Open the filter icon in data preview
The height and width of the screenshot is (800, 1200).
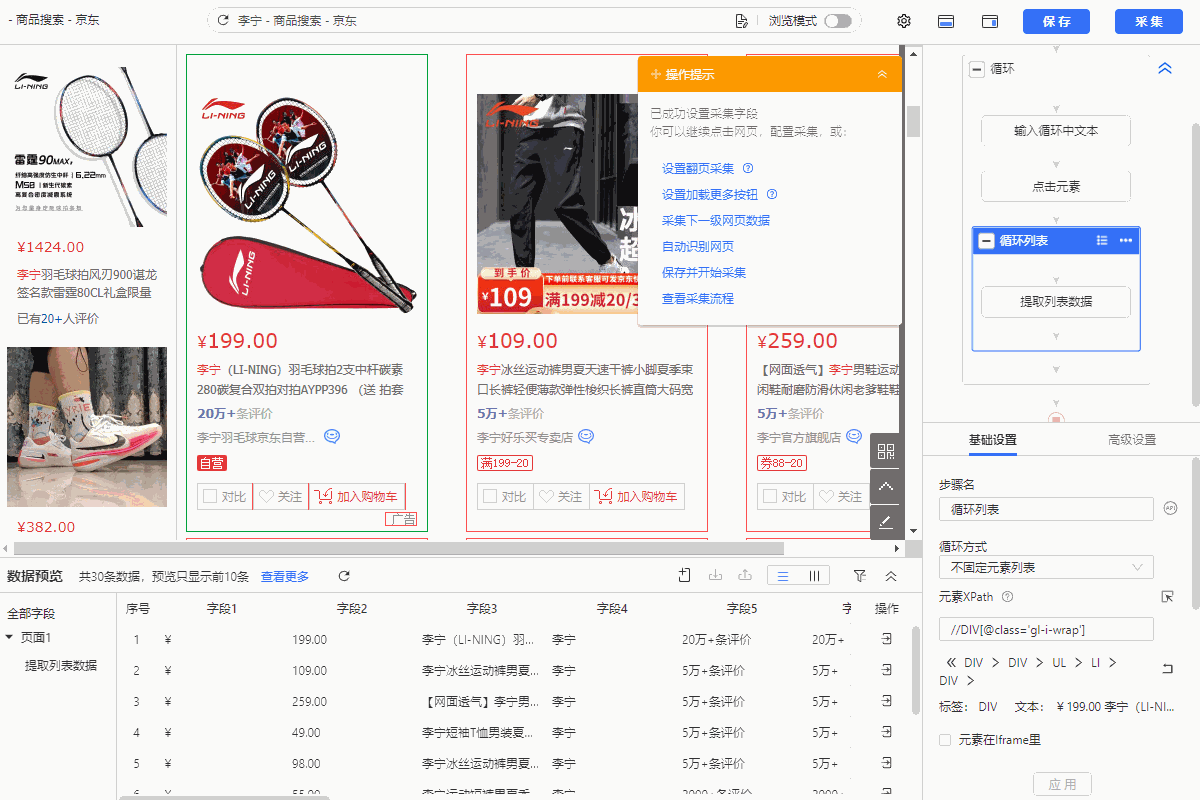click(x=860, y=576)
